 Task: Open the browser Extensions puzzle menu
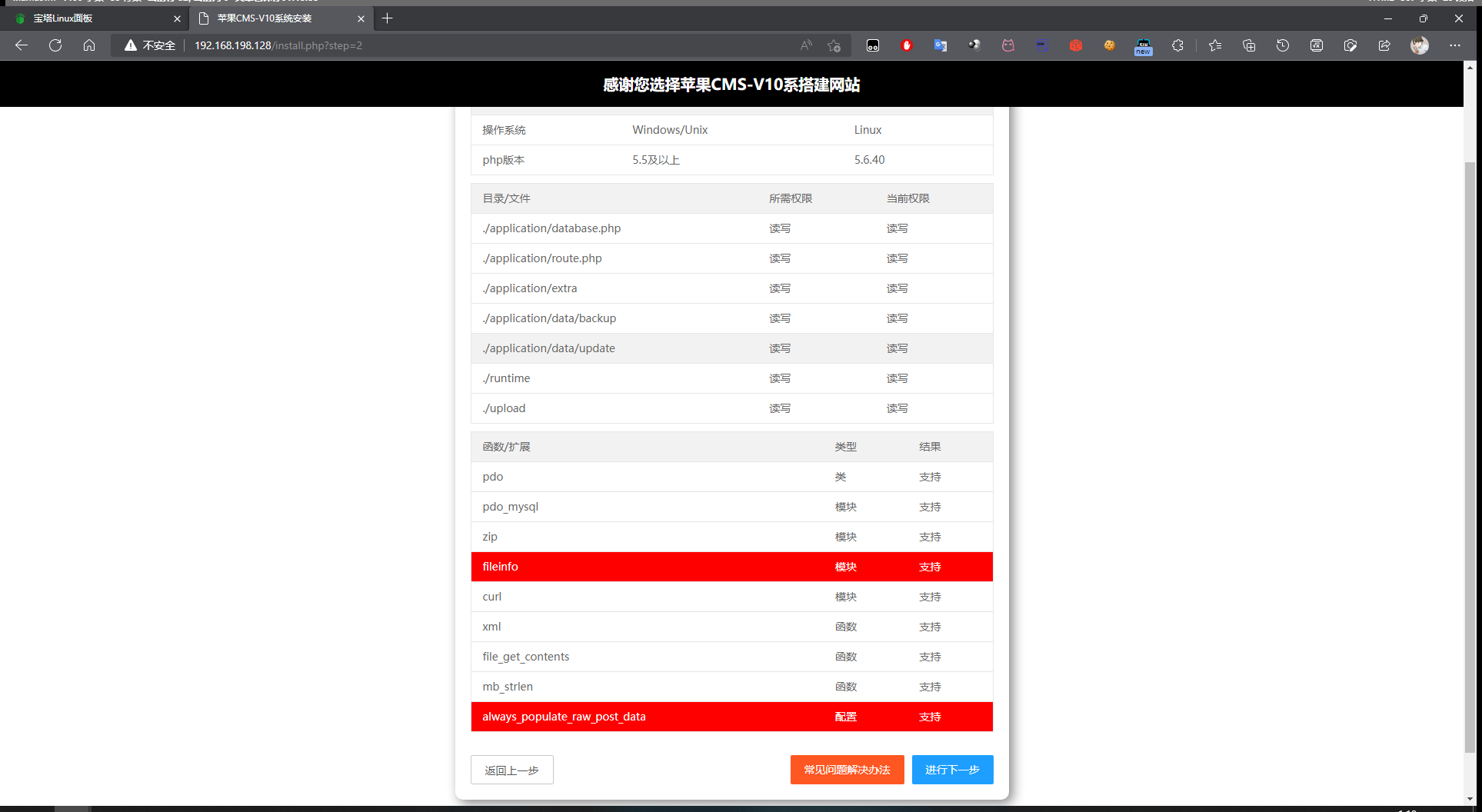click(1177, 45)
